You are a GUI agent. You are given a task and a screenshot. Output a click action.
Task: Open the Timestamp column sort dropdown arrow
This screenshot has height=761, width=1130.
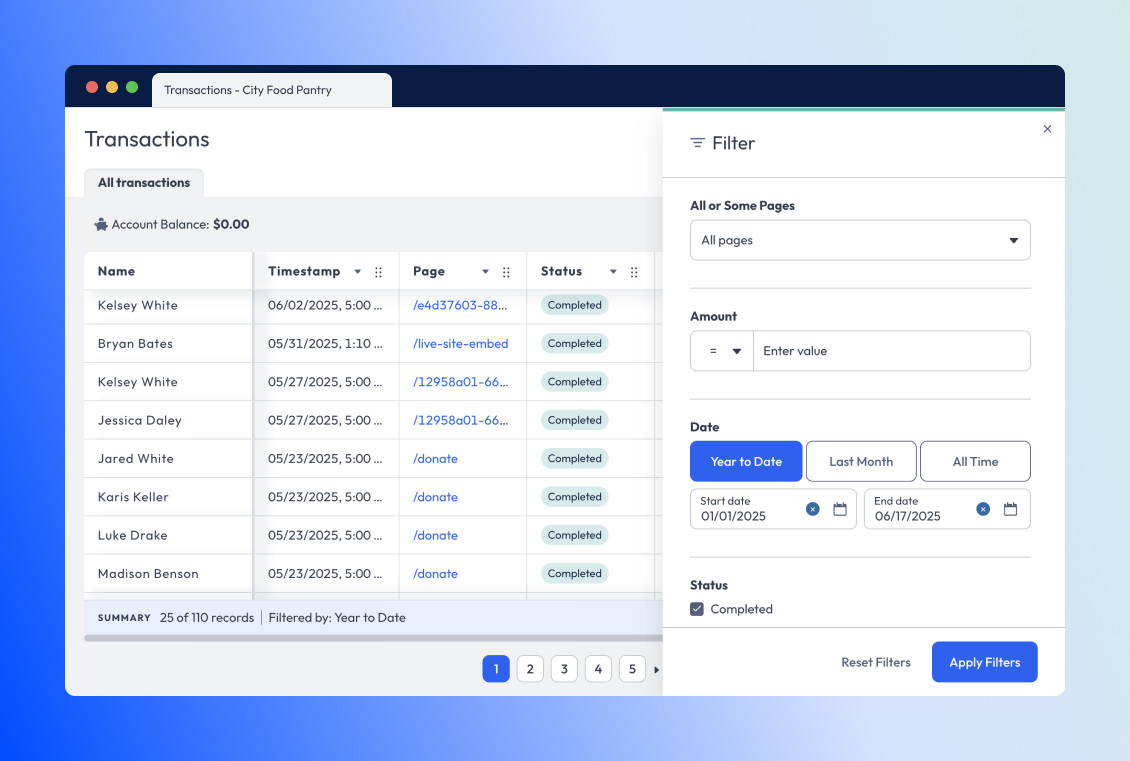(357, 272)
